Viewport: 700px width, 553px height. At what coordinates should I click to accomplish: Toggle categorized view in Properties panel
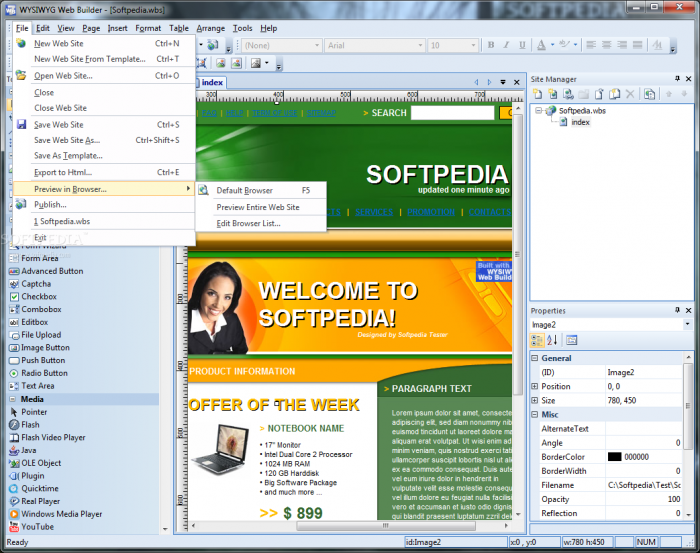pos(537,340)
